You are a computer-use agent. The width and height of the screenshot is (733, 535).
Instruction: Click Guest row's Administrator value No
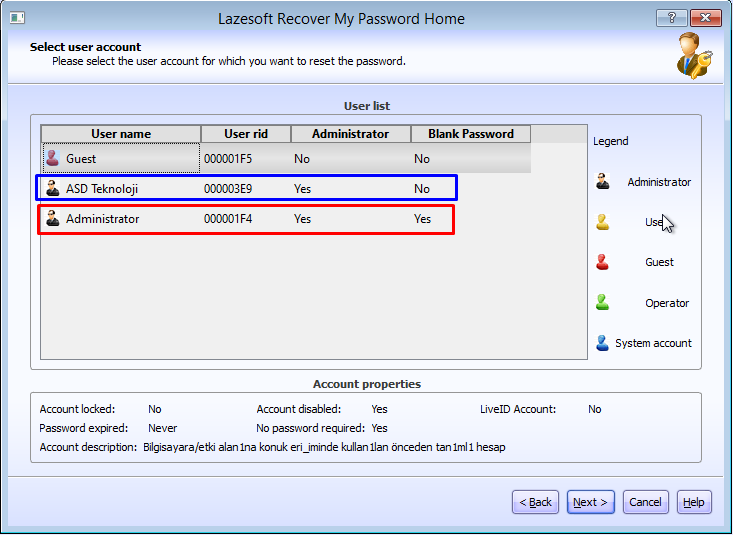point(302,159)
